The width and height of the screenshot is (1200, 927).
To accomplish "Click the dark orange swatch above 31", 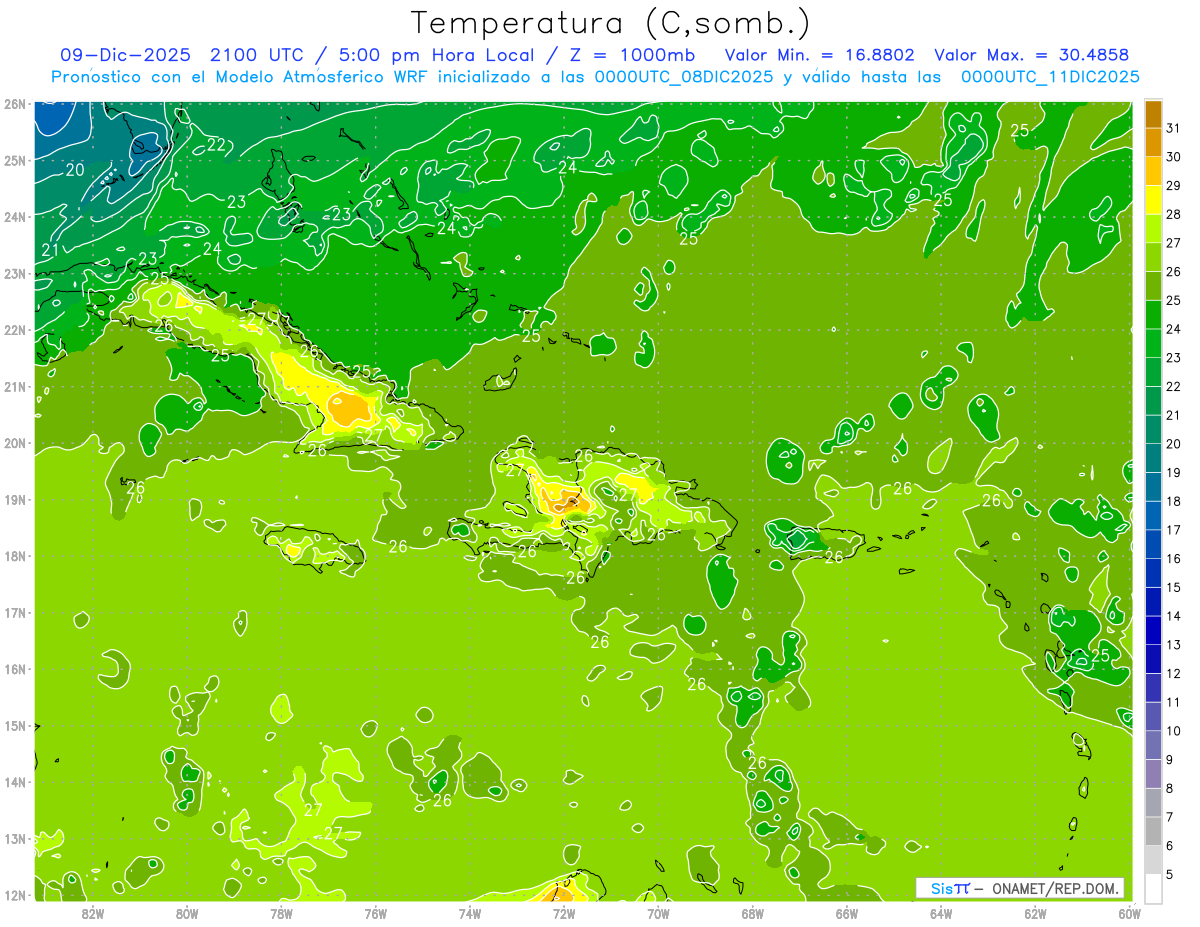I will pos(1153,114).
